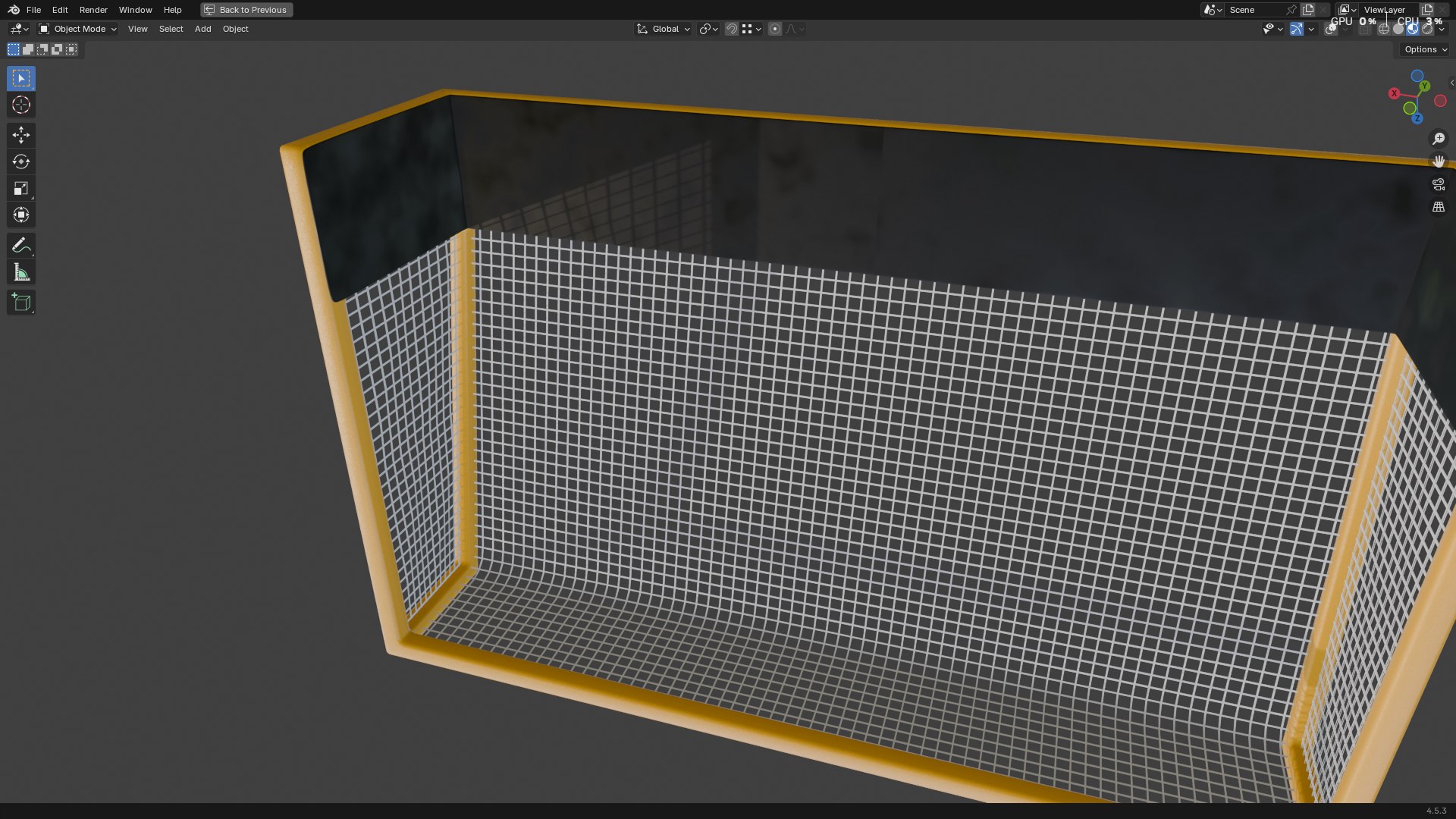Open the viewport Object menu
The image size is (1456, 819).
coord(236,29)
